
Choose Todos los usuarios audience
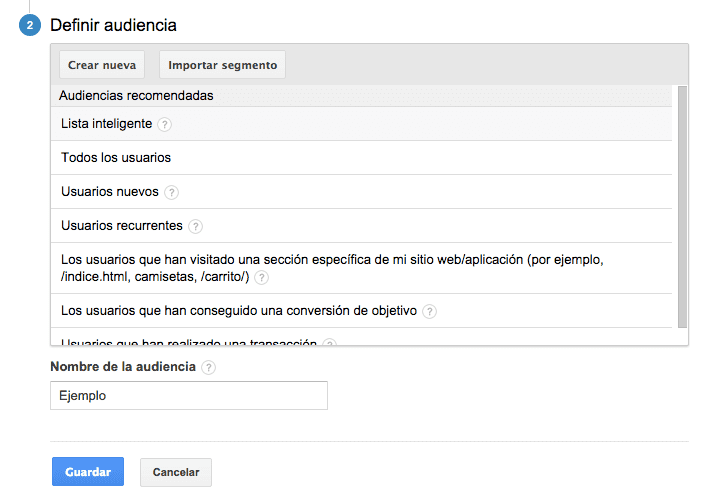tap(116, 158)
